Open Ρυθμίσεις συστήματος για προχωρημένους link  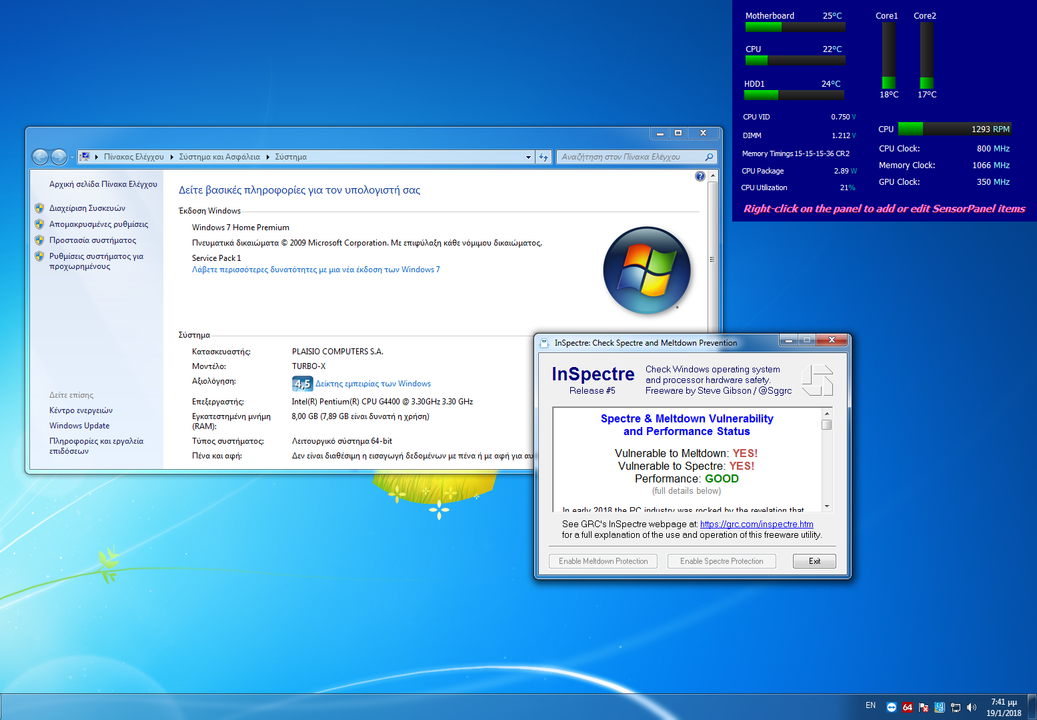(96, 261)
